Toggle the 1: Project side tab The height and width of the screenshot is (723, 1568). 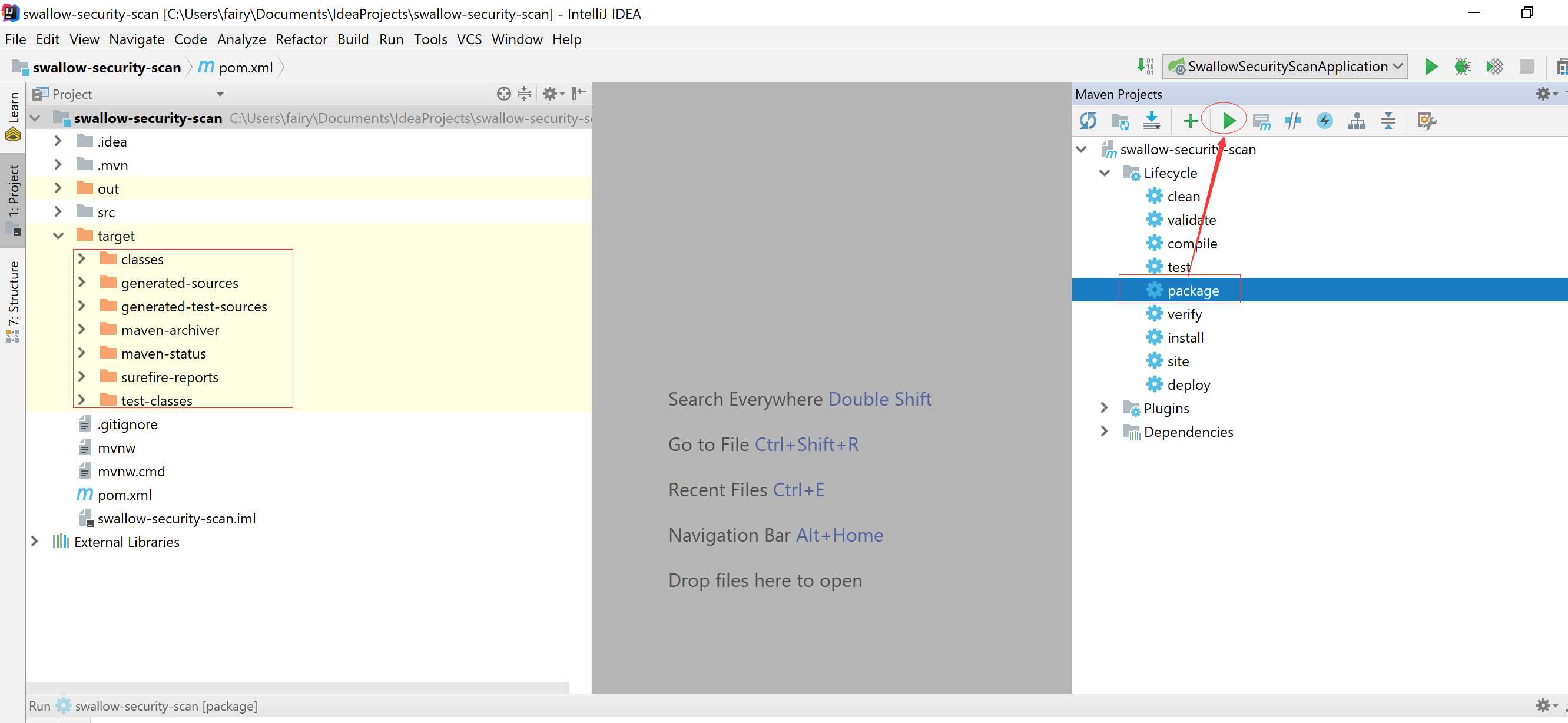tap(13, 200)
